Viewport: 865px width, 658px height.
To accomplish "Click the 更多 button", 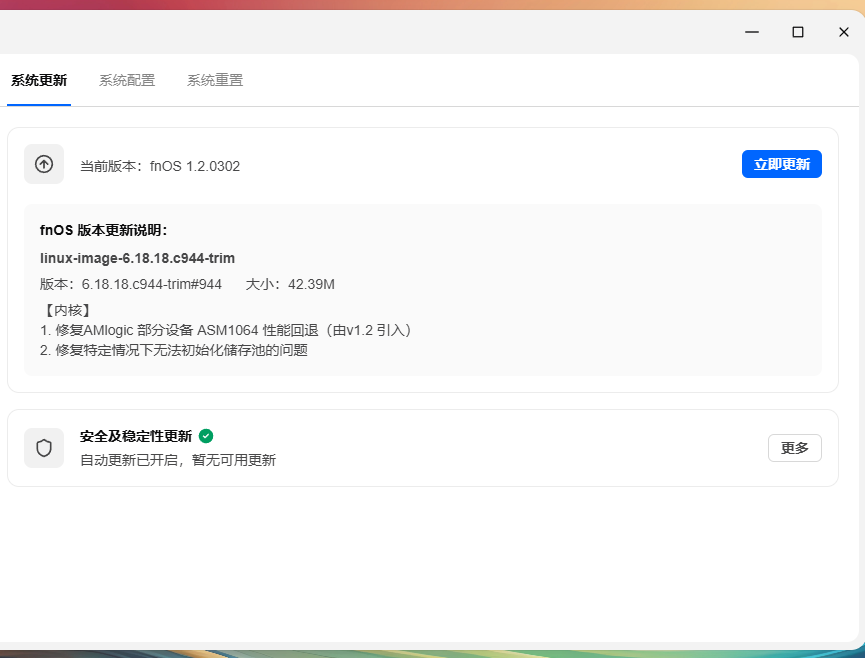I will [x=794, y=448].
